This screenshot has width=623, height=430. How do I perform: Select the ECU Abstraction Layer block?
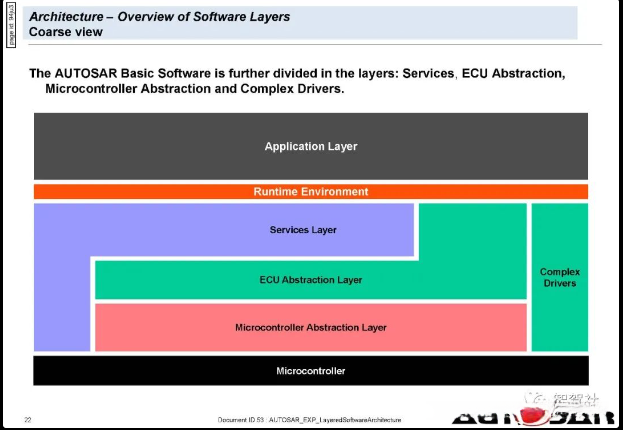[x=311, y=280]
